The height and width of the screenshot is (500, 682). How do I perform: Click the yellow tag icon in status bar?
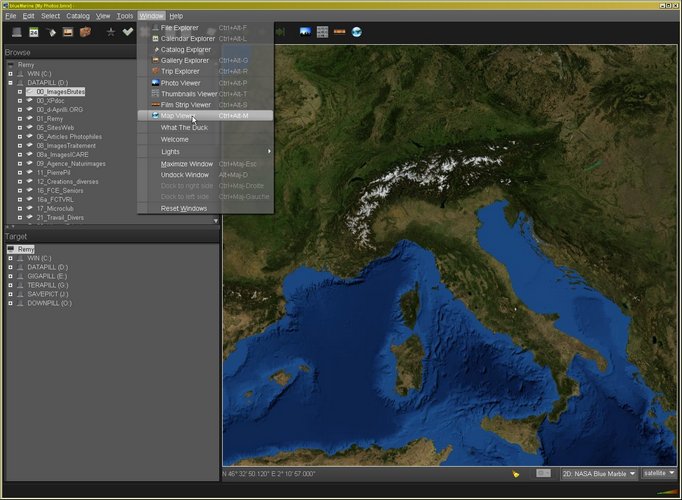[x=516, y=473]
